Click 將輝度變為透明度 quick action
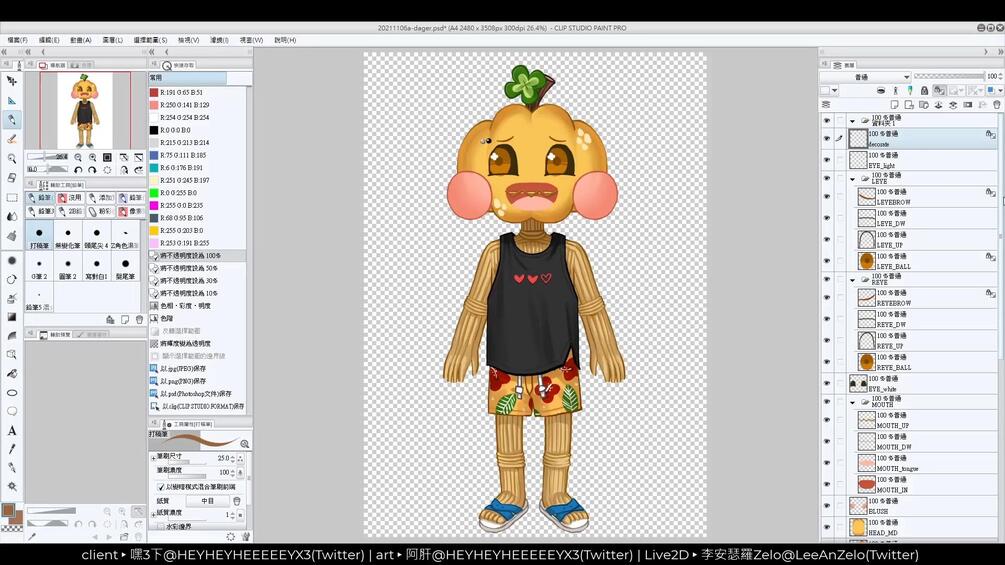 coord(197,344)
